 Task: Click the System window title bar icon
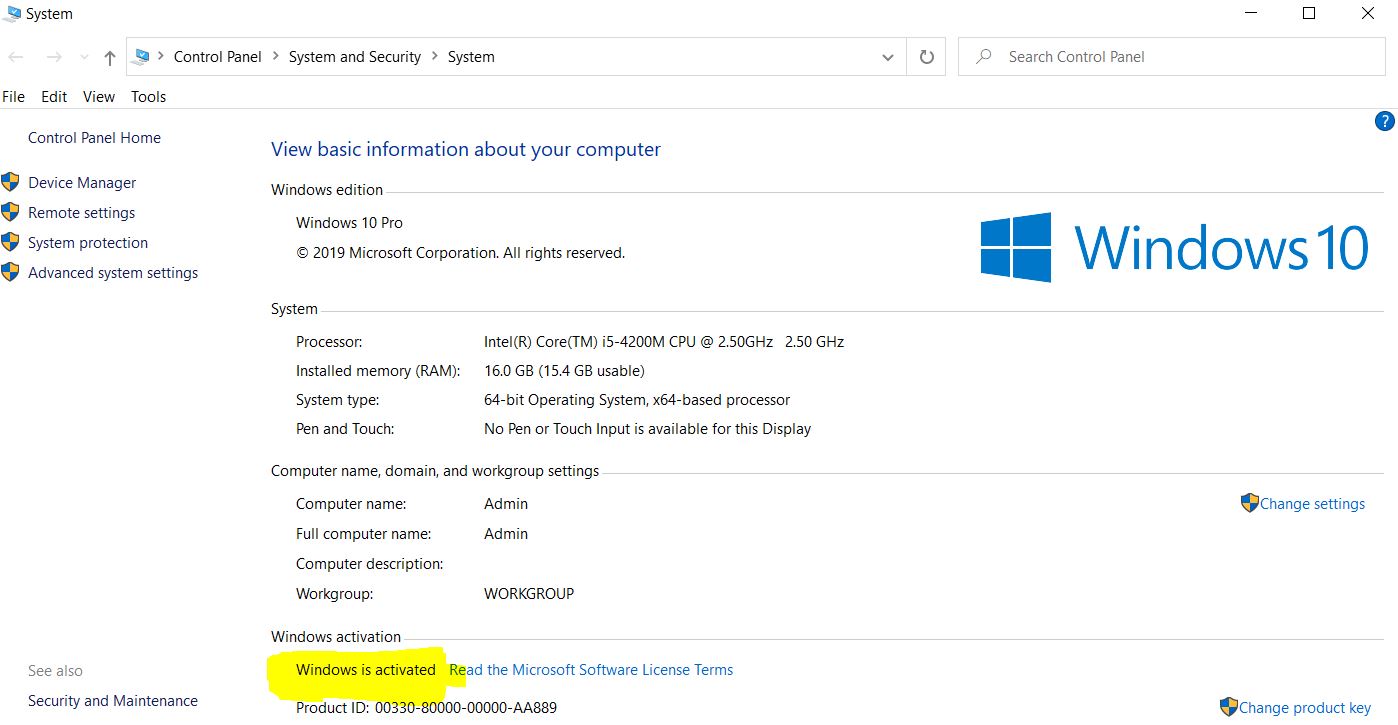click(x=11, y=14)
